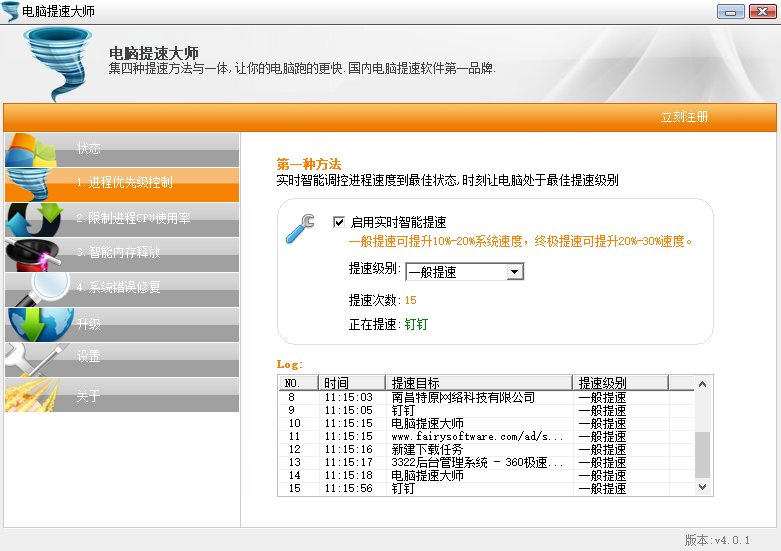This screenshot has width=781, height=551.
Task: Minimize the 电脑提速大师 window
Action: (x=731, y=11)
